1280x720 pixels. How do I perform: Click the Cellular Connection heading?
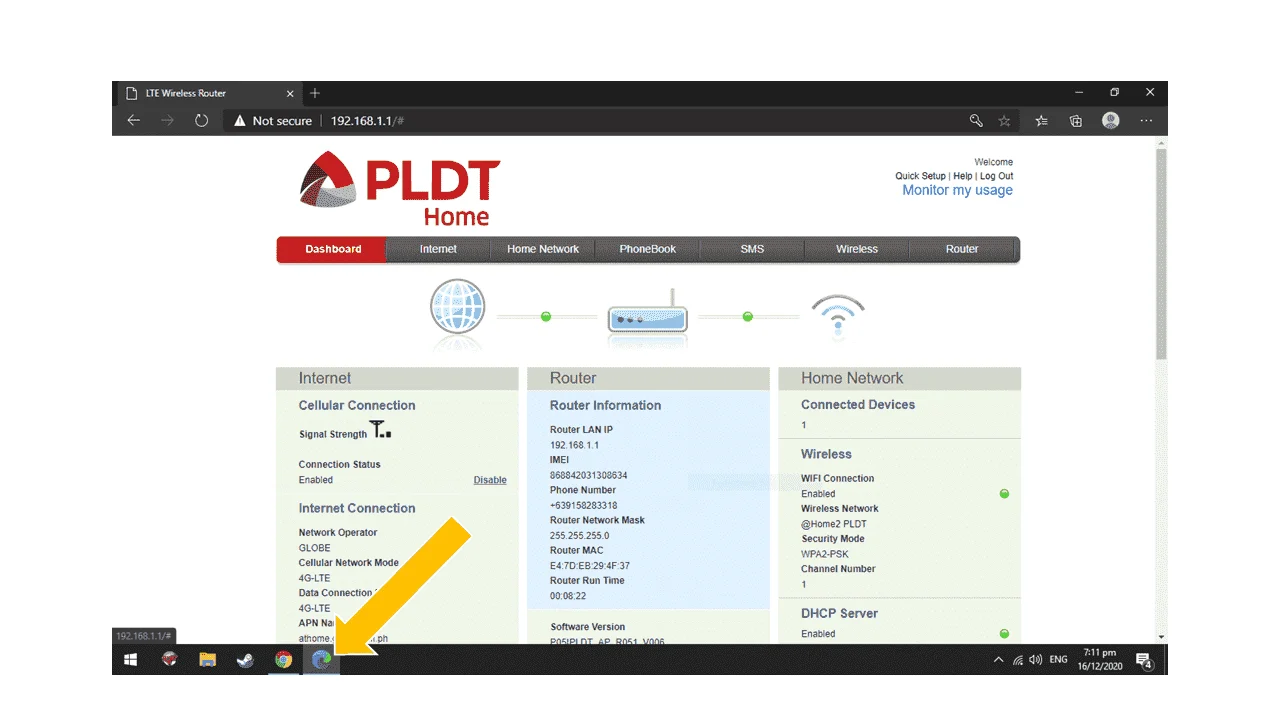click(357, 405)
